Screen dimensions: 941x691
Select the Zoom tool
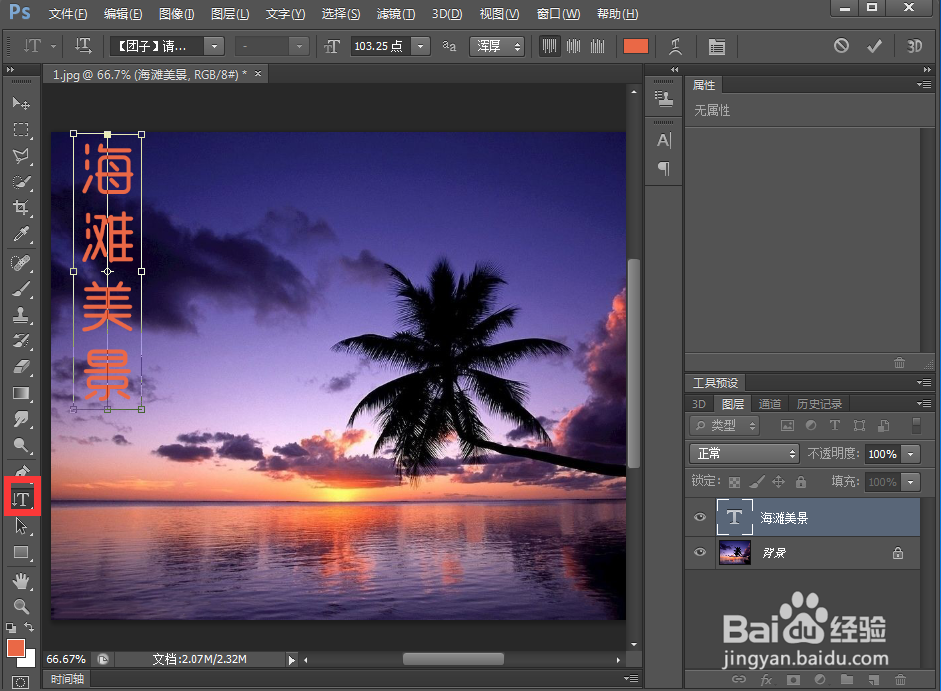tap(21, 606)
